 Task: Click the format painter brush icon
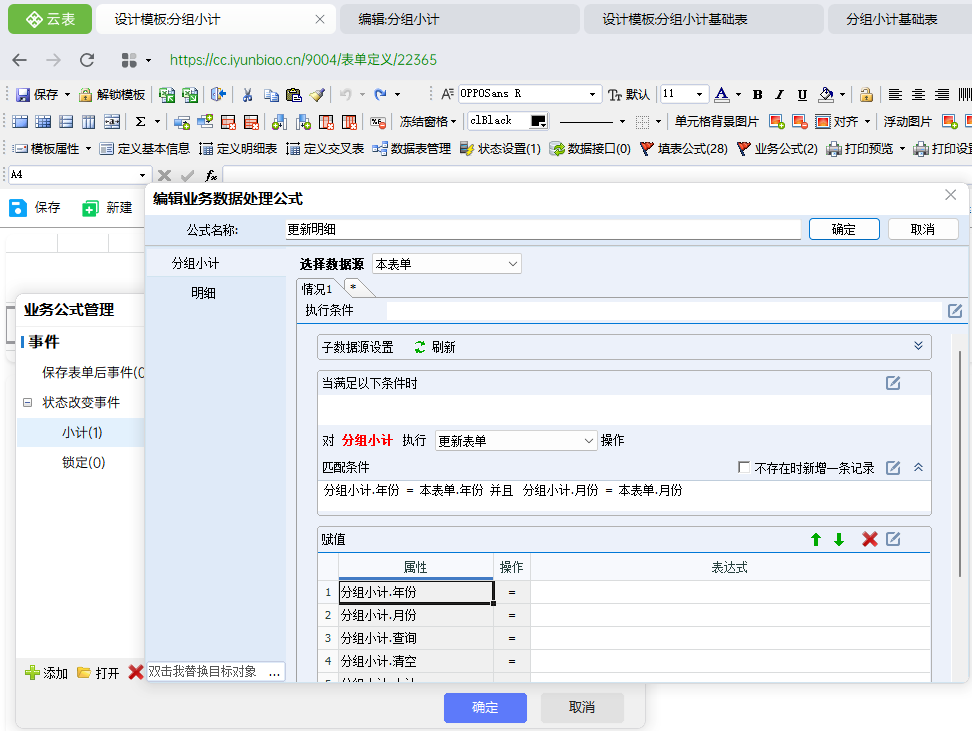point(317,94)
